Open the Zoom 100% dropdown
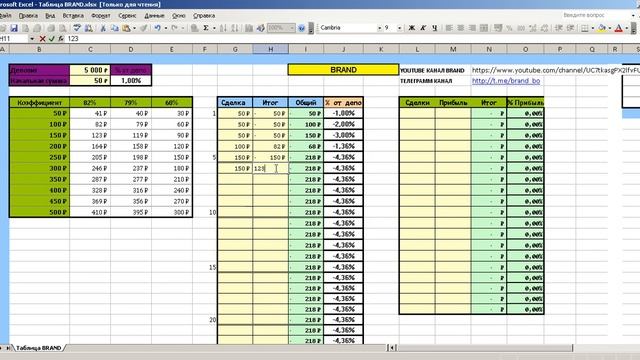Image resolution: width=640 pixels, height=360 pixels. (292, 28)
